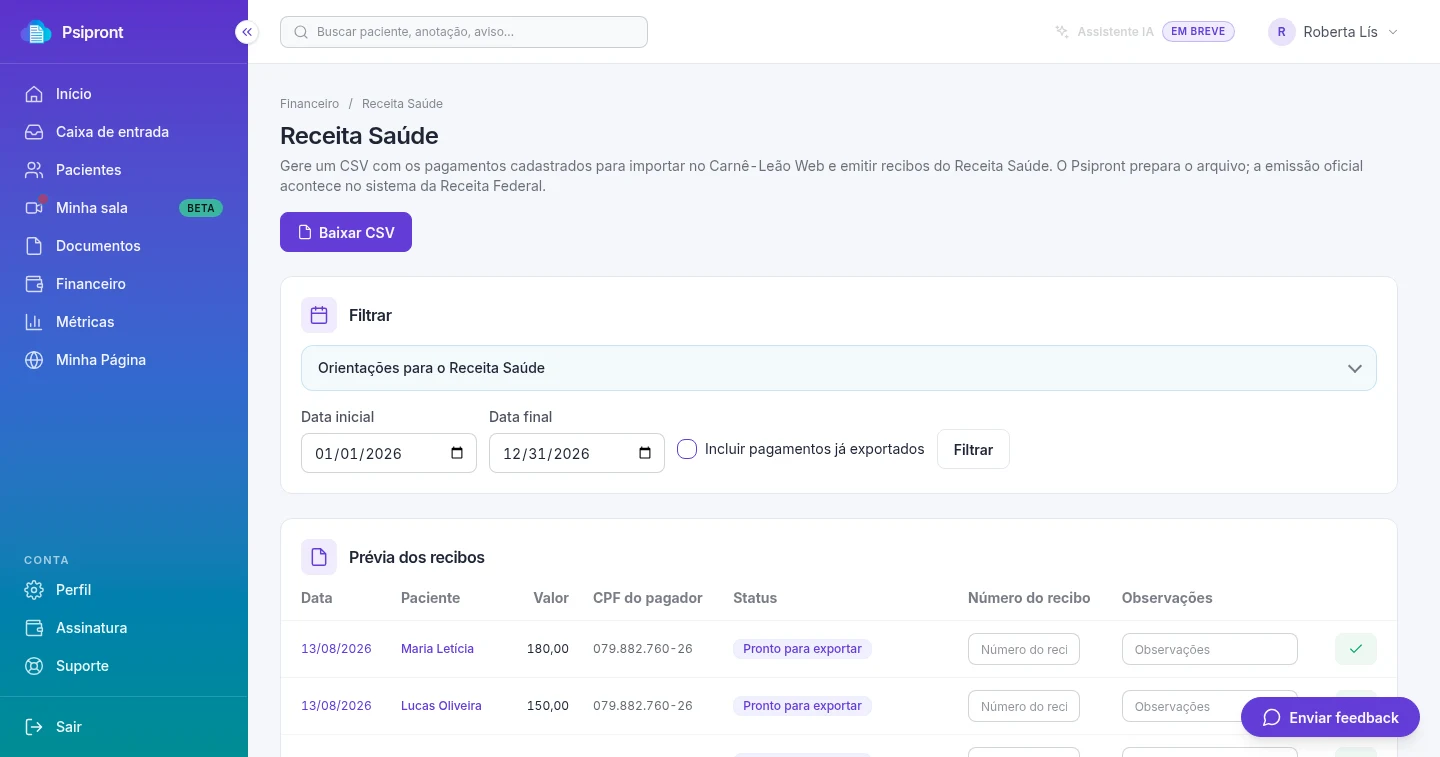Click the Buscar paciente search field

(x=464, y=32)
